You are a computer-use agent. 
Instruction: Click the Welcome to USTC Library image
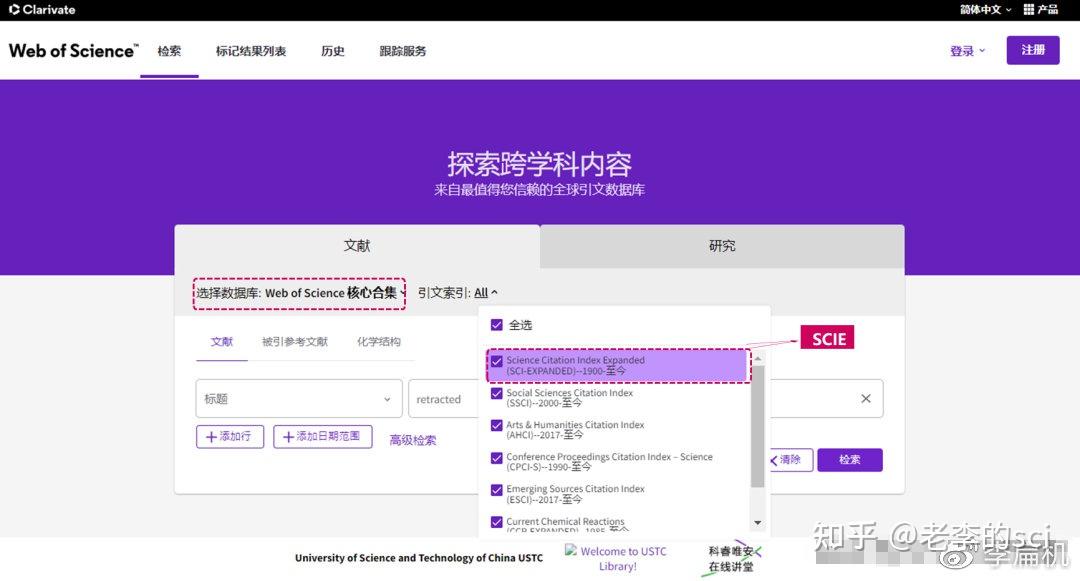[617, 558]
